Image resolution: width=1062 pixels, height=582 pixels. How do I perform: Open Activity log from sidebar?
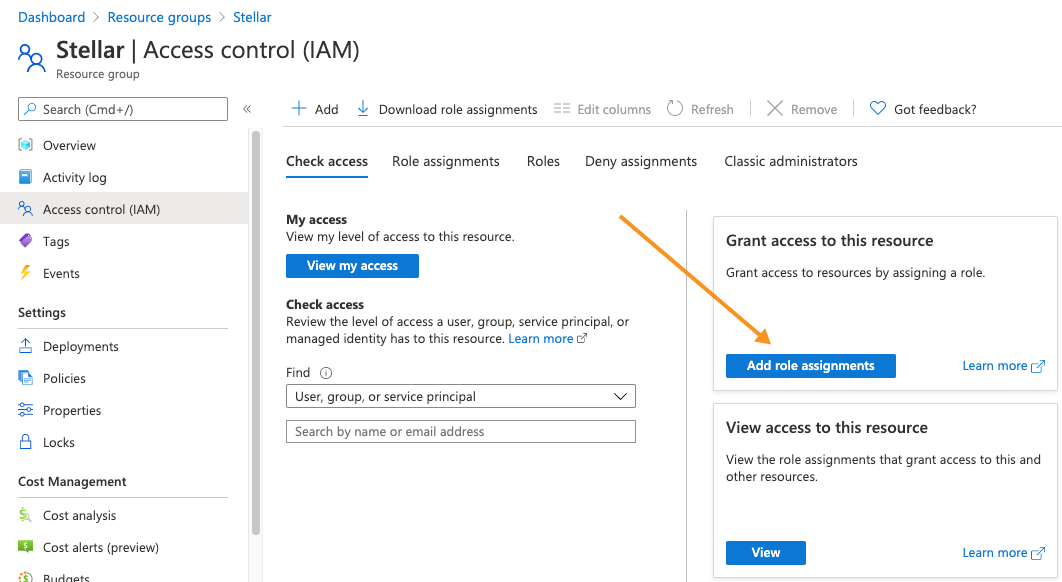[74, 177]
